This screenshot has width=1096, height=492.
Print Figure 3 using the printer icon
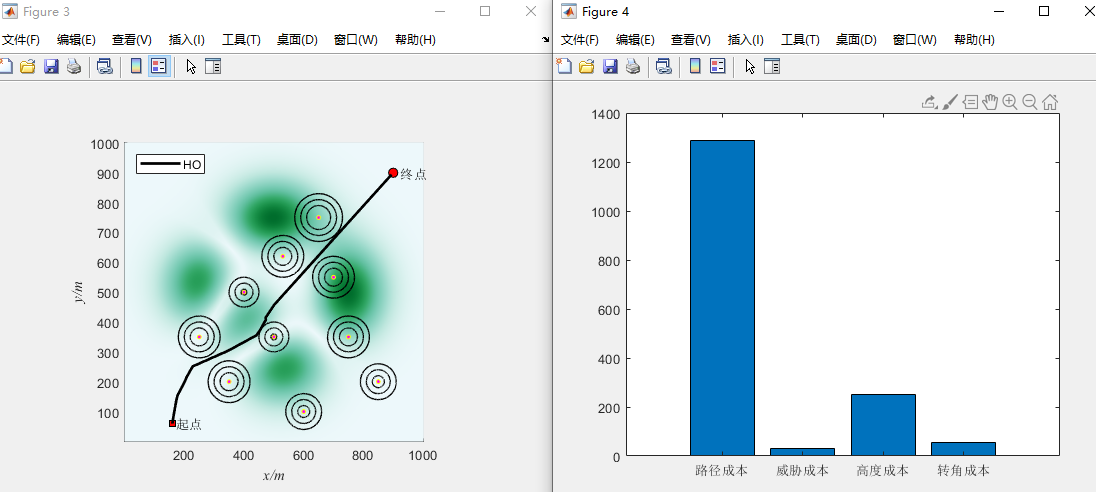coord(73,67)
